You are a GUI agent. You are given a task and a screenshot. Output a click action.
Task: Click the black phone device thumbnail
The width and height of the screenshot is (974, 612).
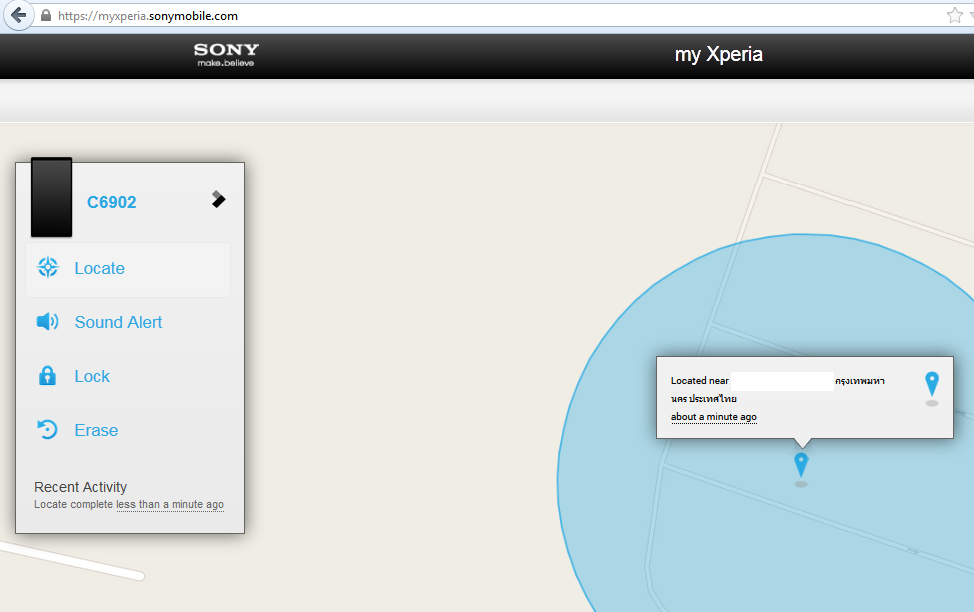tap(52, 197)
